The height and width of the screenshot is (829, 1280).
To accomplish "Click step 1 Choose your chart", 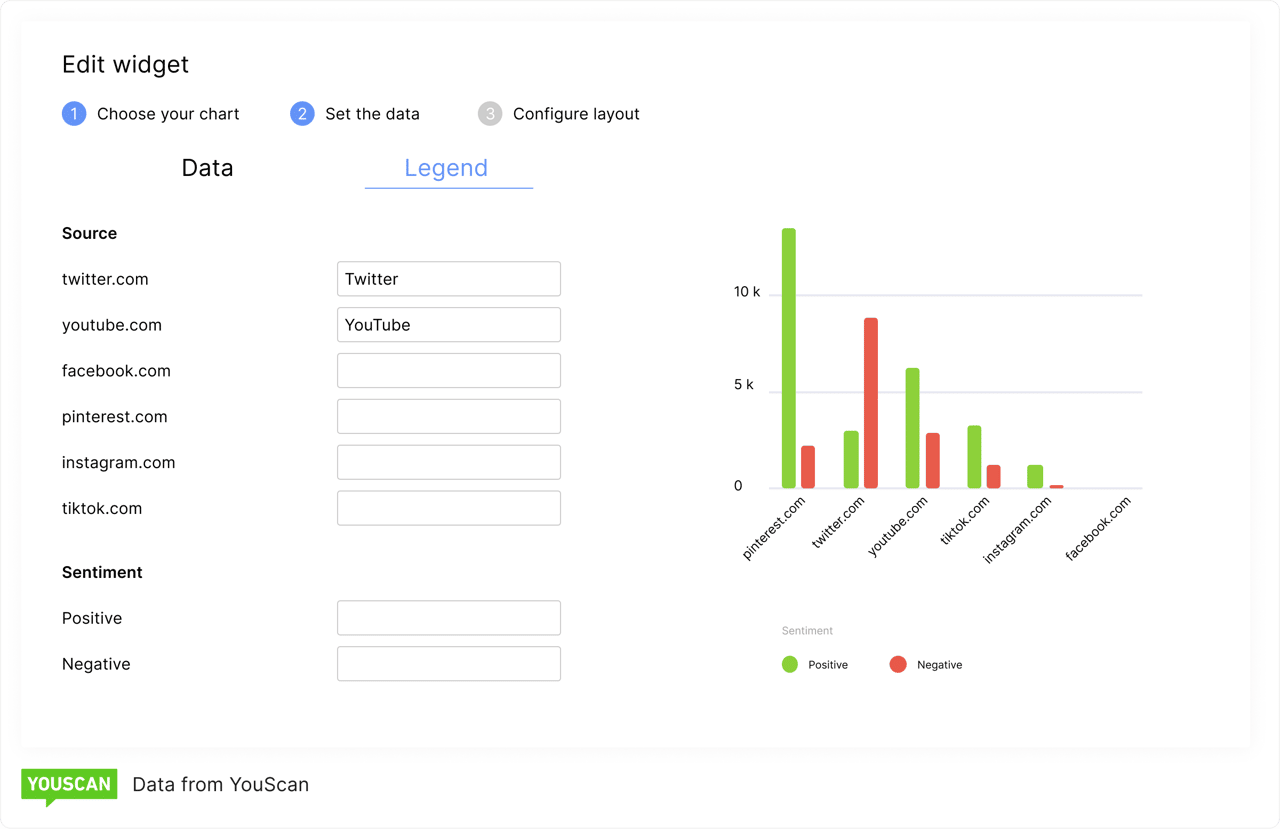I will pos(151,113).
